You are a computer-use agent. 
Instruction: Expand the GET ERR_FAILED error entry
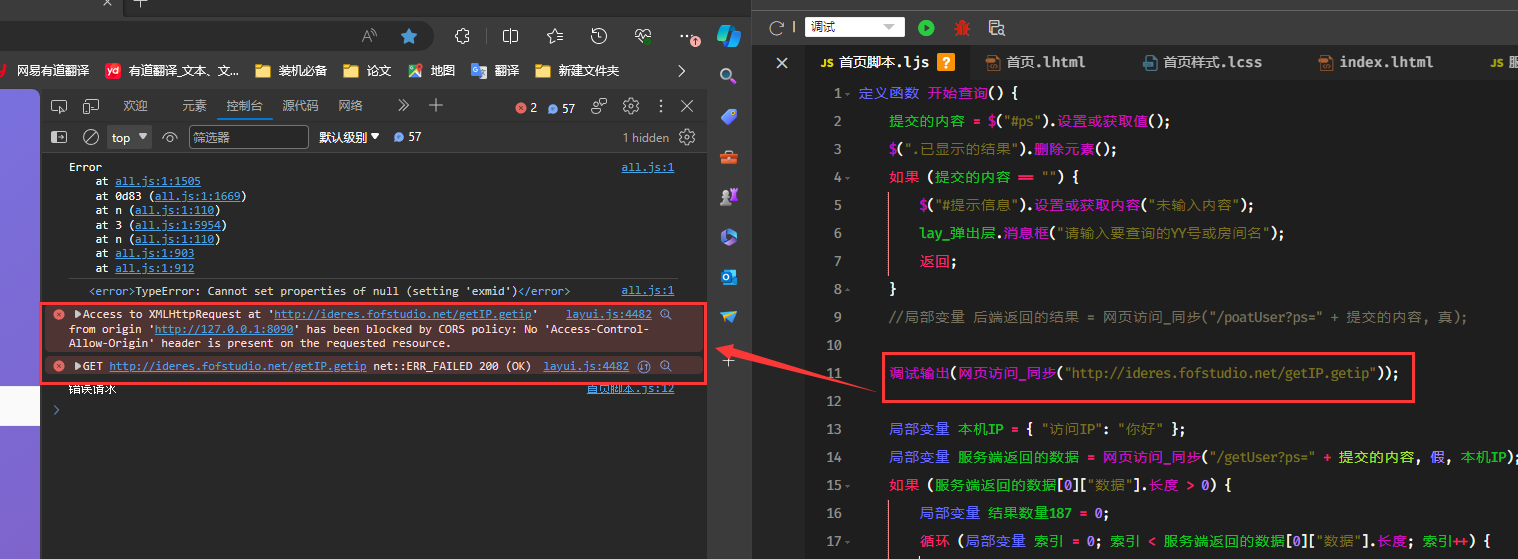(78, 366)
